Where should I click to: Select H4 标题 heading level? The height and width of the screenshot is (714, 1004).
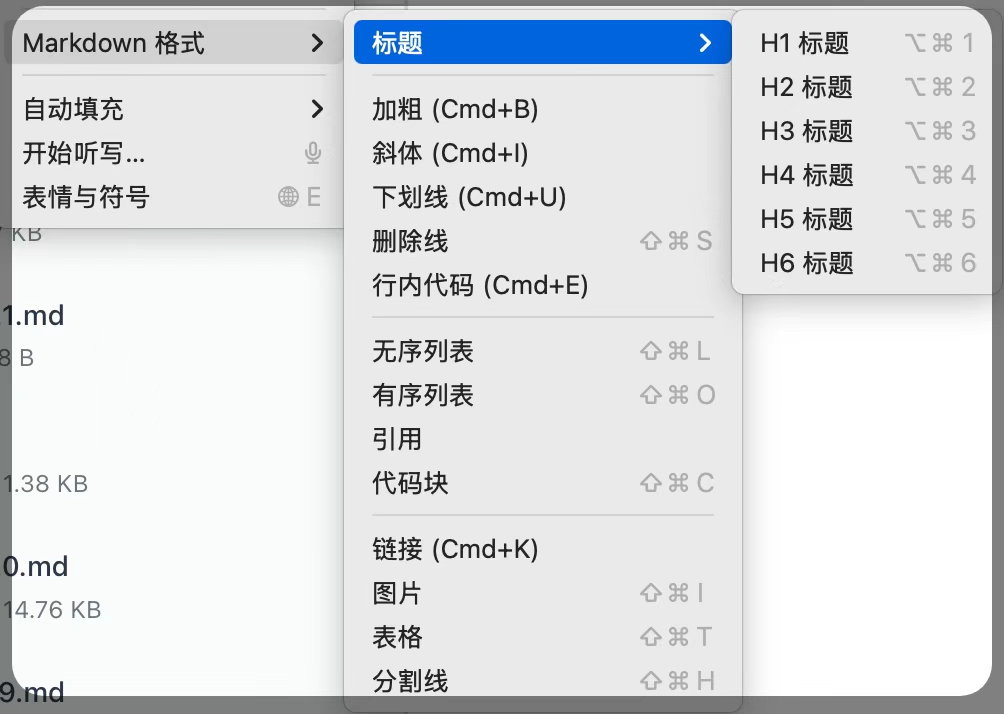[x=805, y=175]
